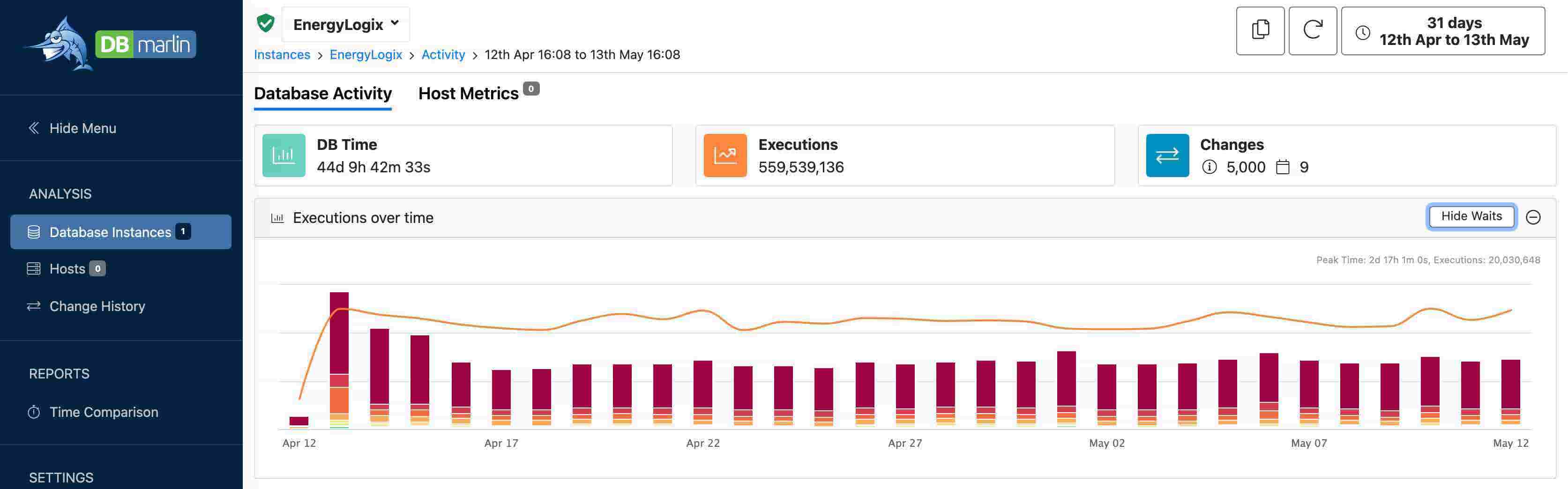Click the DB Time chart icon
Screen dimensions: 1568x489
pyautogui.click(x=284, y=156)
